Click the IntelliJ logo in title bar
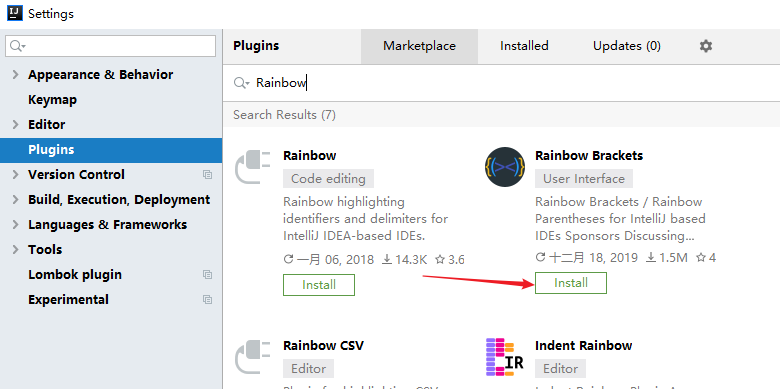This screenshot has height=389, width=780. tap(15, 12)
